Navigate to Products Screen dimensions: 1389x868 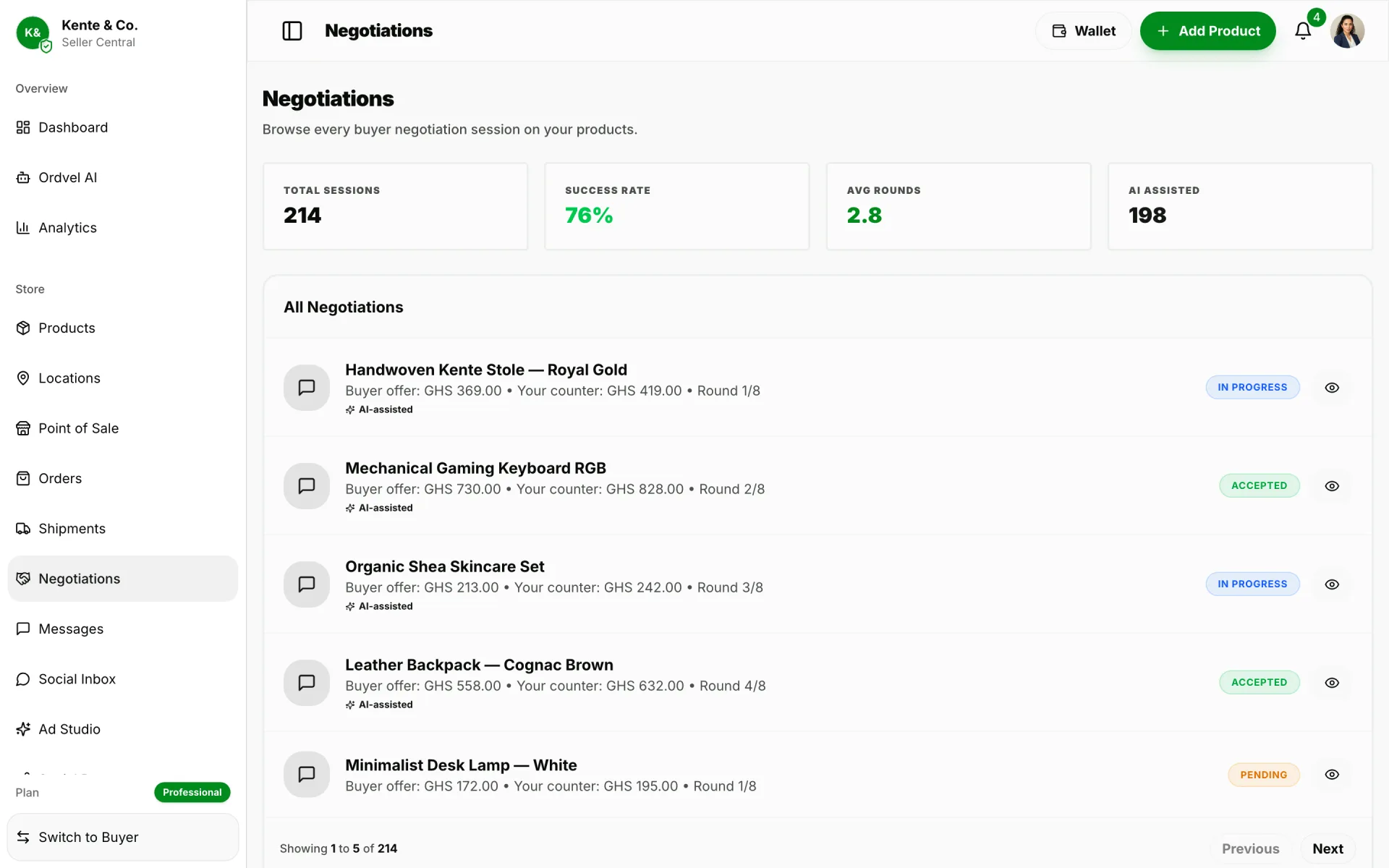coord(123,328)
